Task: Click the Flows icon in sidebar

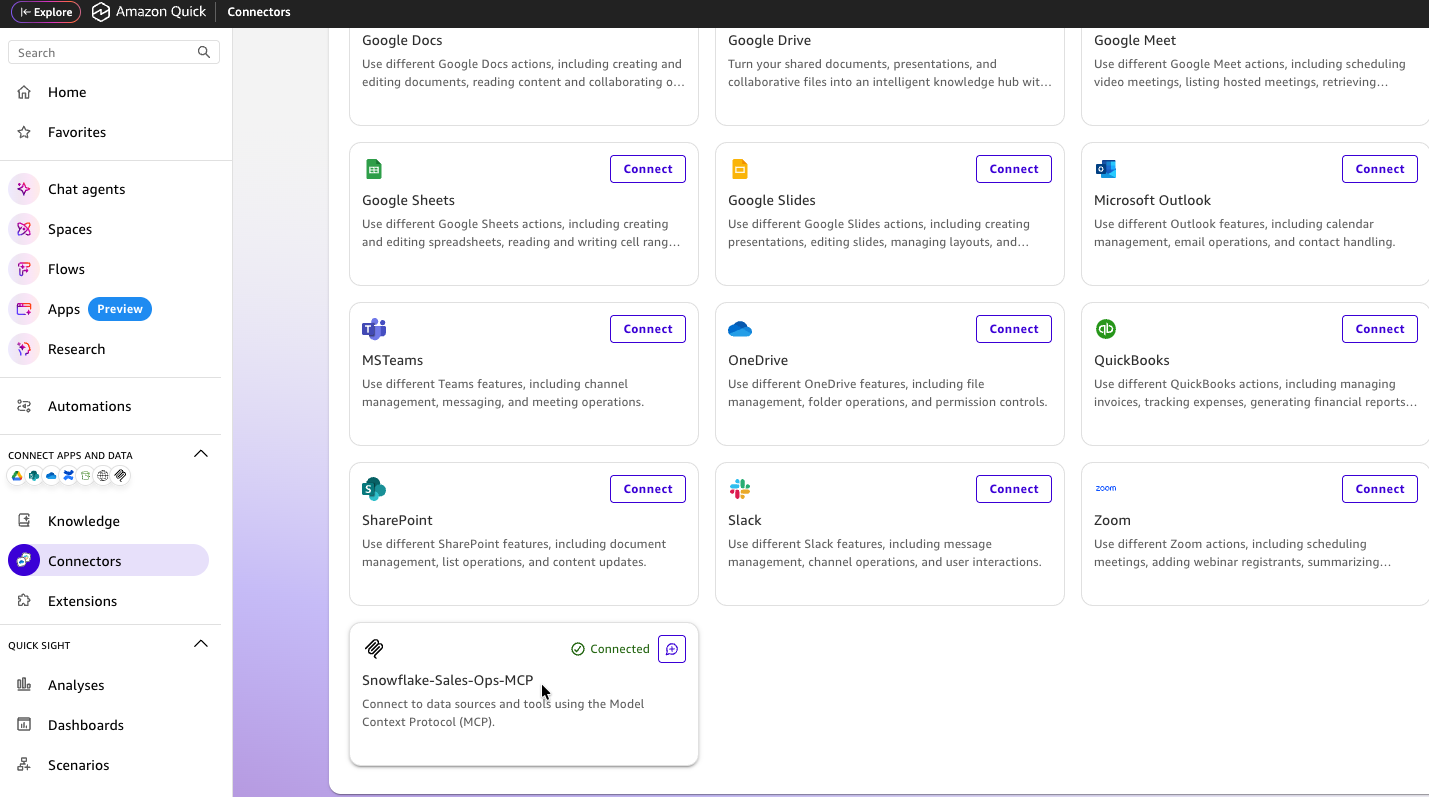Action: click(24, 269)
